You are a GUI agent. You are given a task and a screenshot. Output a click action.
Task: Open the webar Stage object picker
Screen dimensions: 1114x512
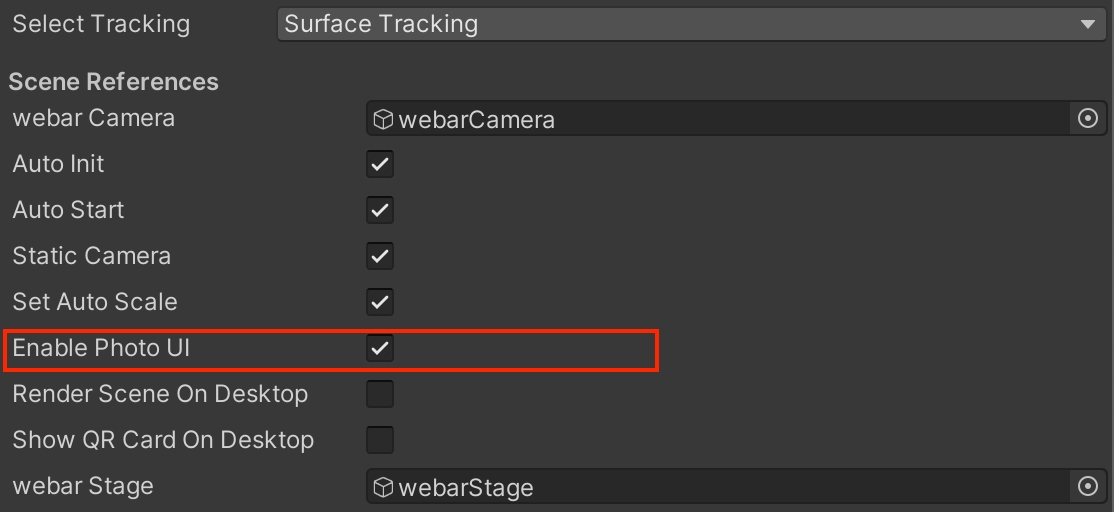pos(1088,487)
